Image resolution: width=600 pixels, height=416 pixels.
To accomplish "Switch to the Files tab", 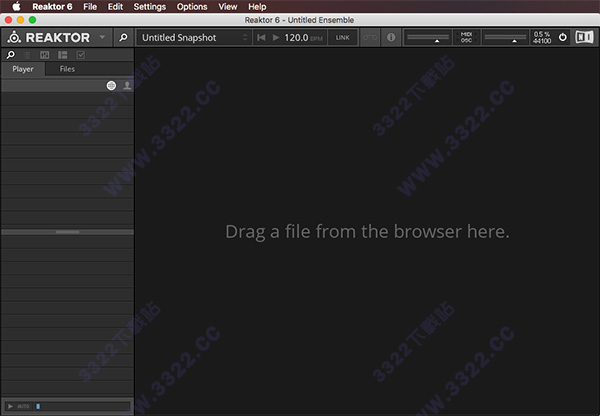I will click(x=67, y=69).
